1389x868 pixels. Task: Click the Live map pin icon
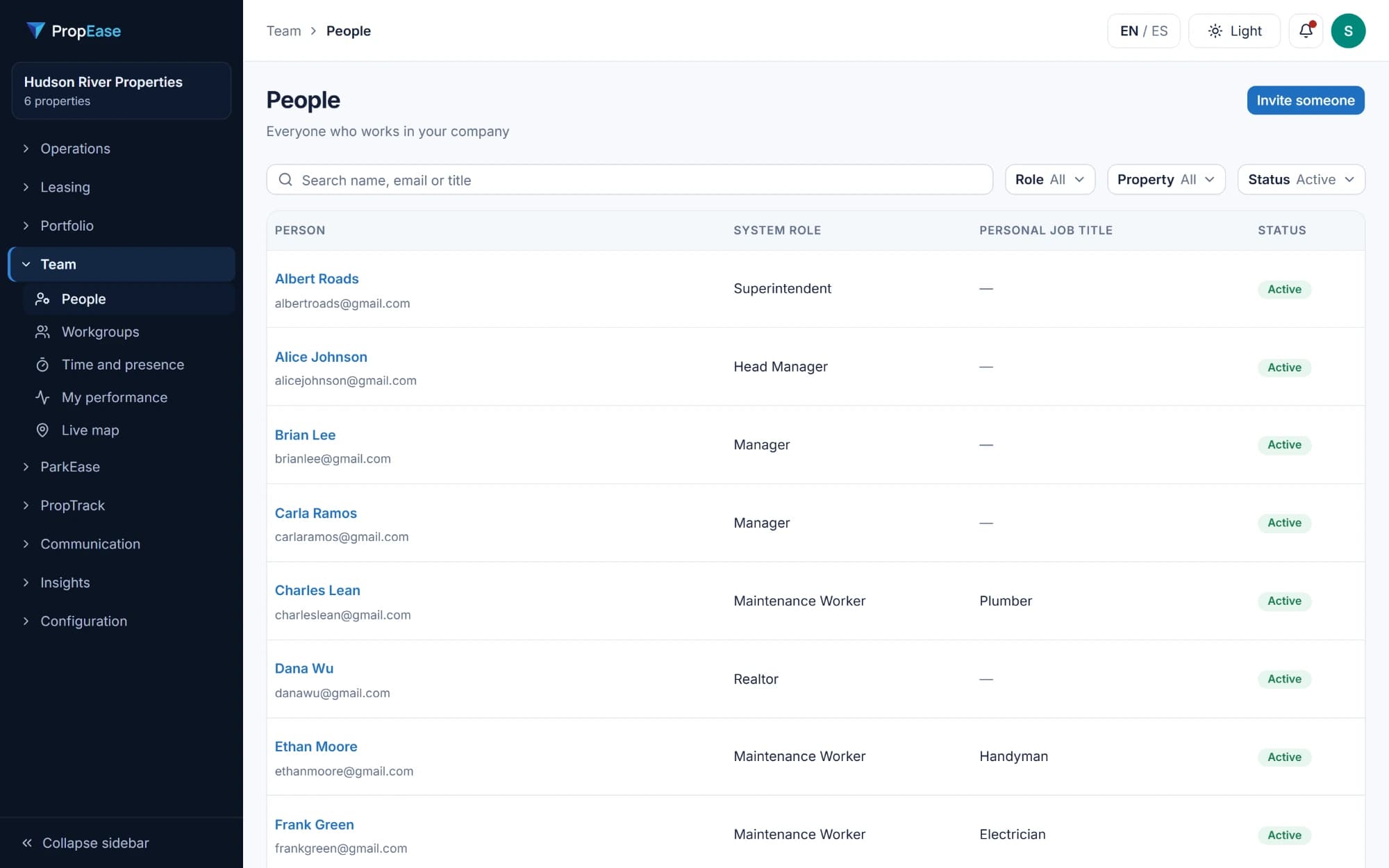click(x=42, y=430)
